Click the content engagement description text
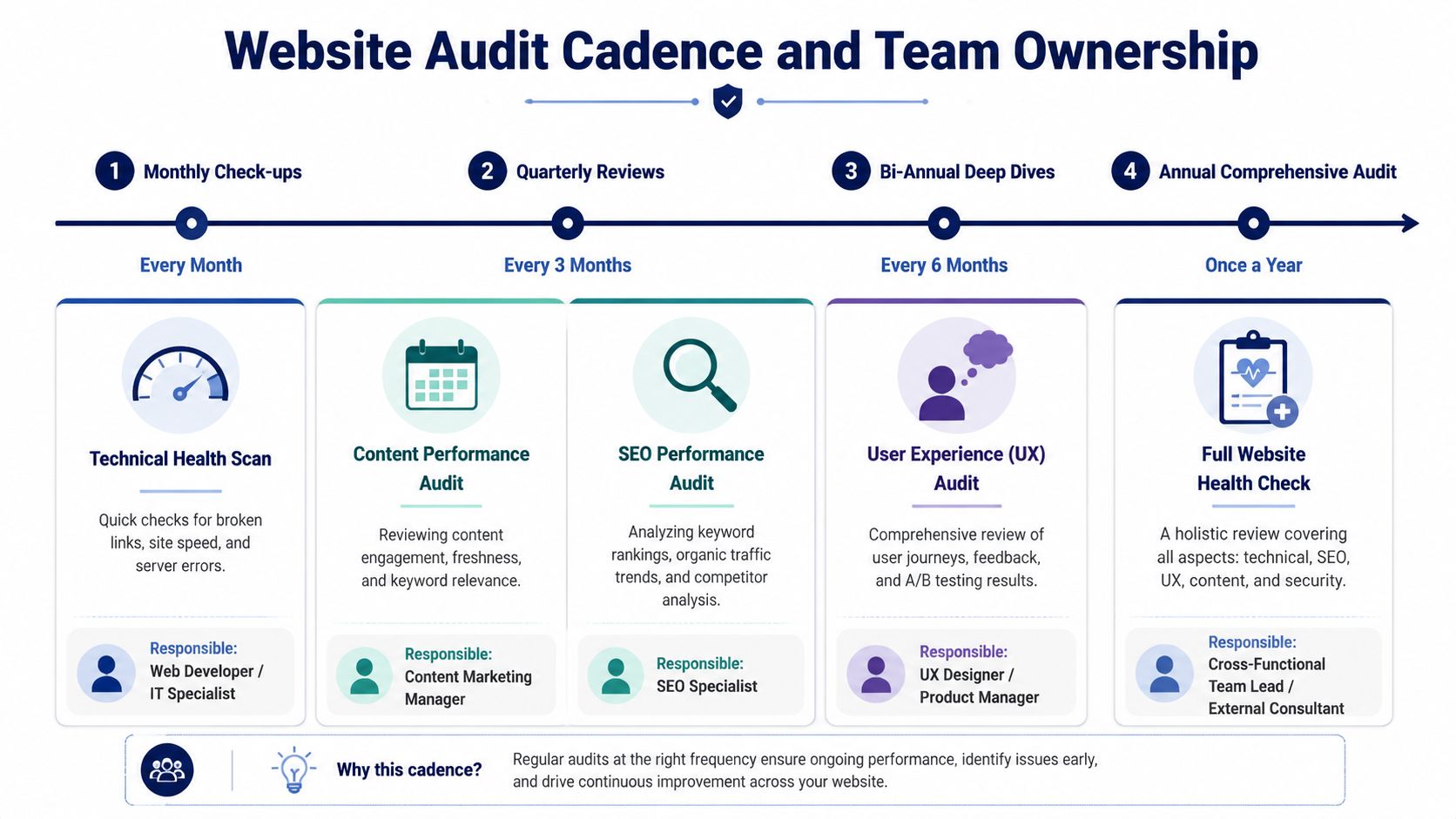This screenshot has height=819, width=1456. coord(442,557)
